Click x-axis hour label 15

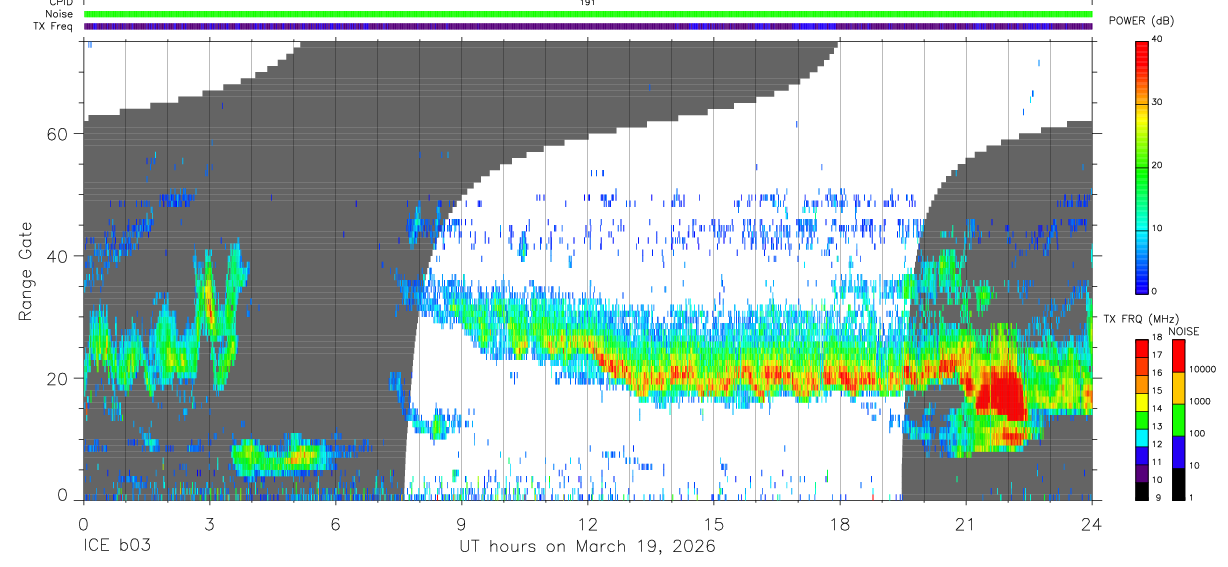click(714, 524)
